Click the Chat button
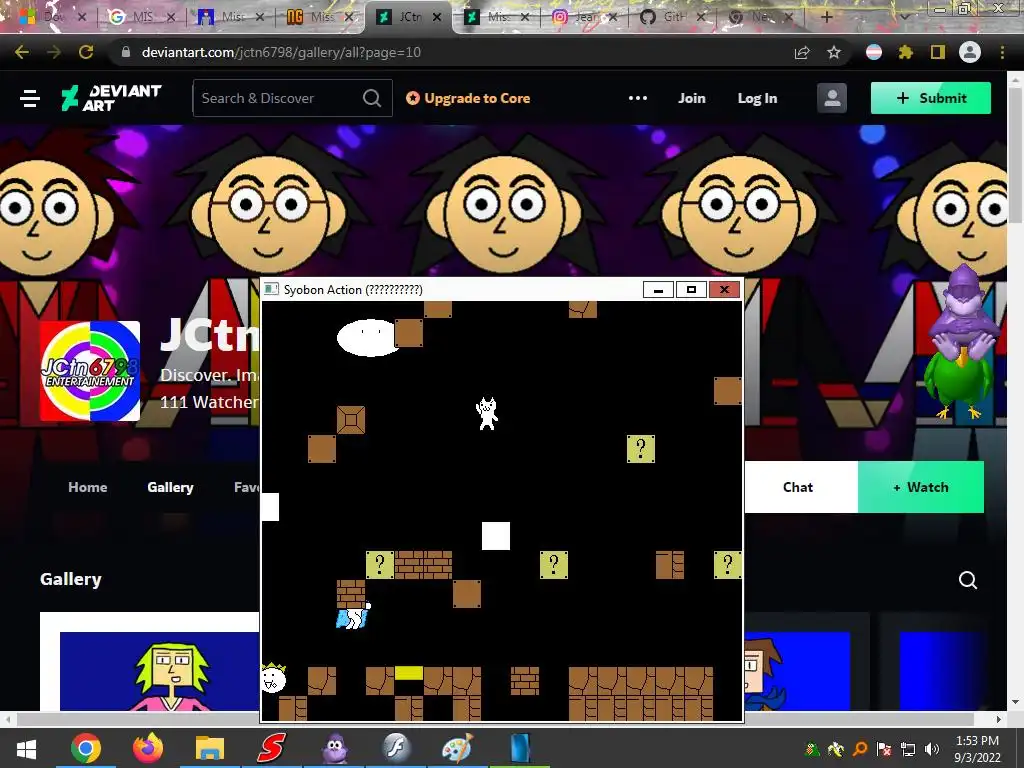This screenshot has height=768, width=1024. (x=798, y=487)
